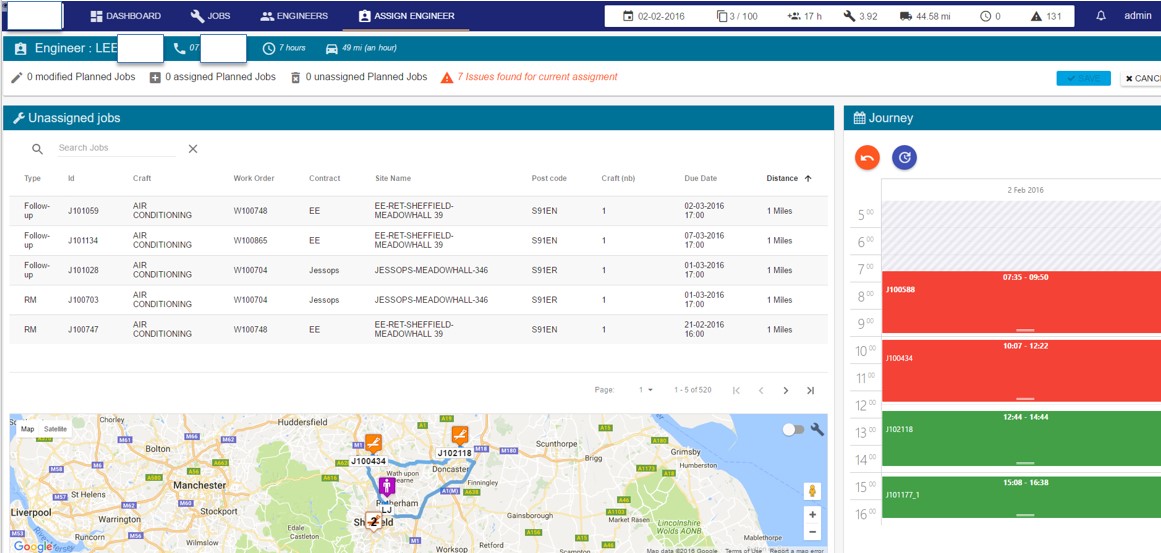This screenshot has width=1161, height=553.
Task: Click the wrench 3.92 indicator
Action: (x=860, y=16)
